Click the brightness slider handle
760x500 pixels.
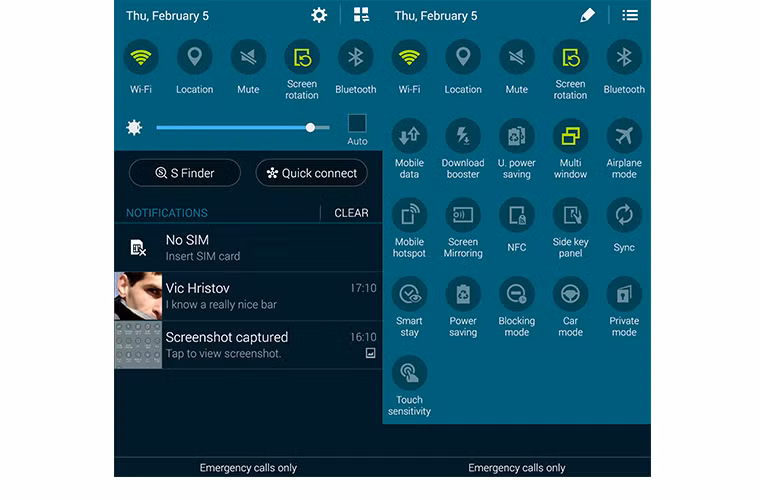pos(310,127)
